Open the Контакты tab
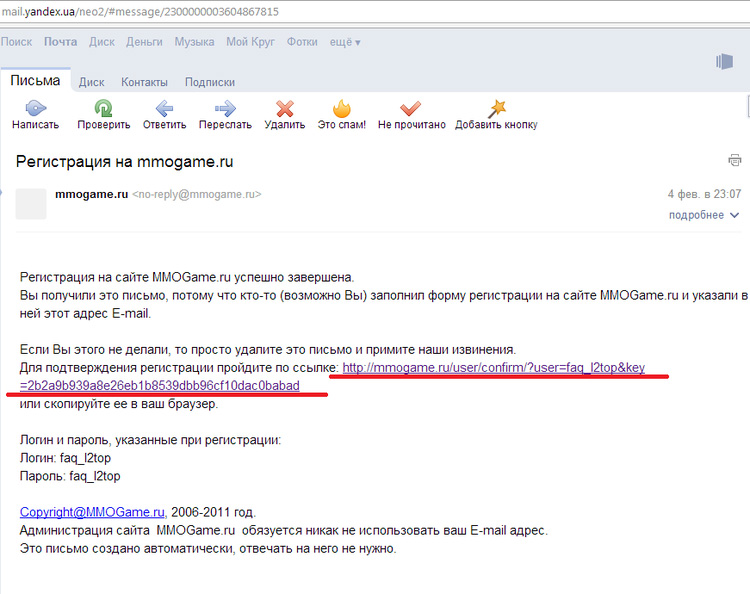The height and width of the screenshot is (594, 750). tap(144, 83)
